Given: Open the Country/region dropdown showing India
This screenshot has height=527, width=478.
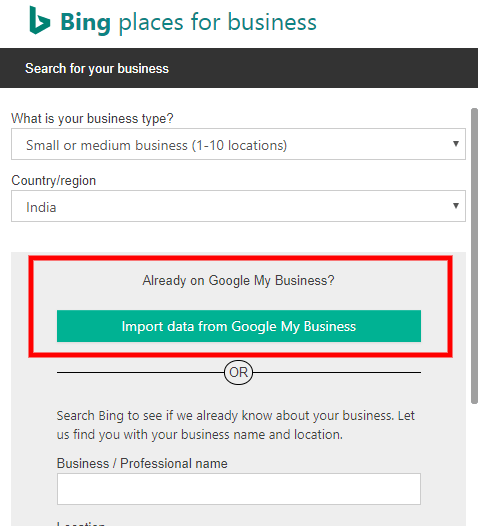Looking at the screenshot, I should coord(238,206).
